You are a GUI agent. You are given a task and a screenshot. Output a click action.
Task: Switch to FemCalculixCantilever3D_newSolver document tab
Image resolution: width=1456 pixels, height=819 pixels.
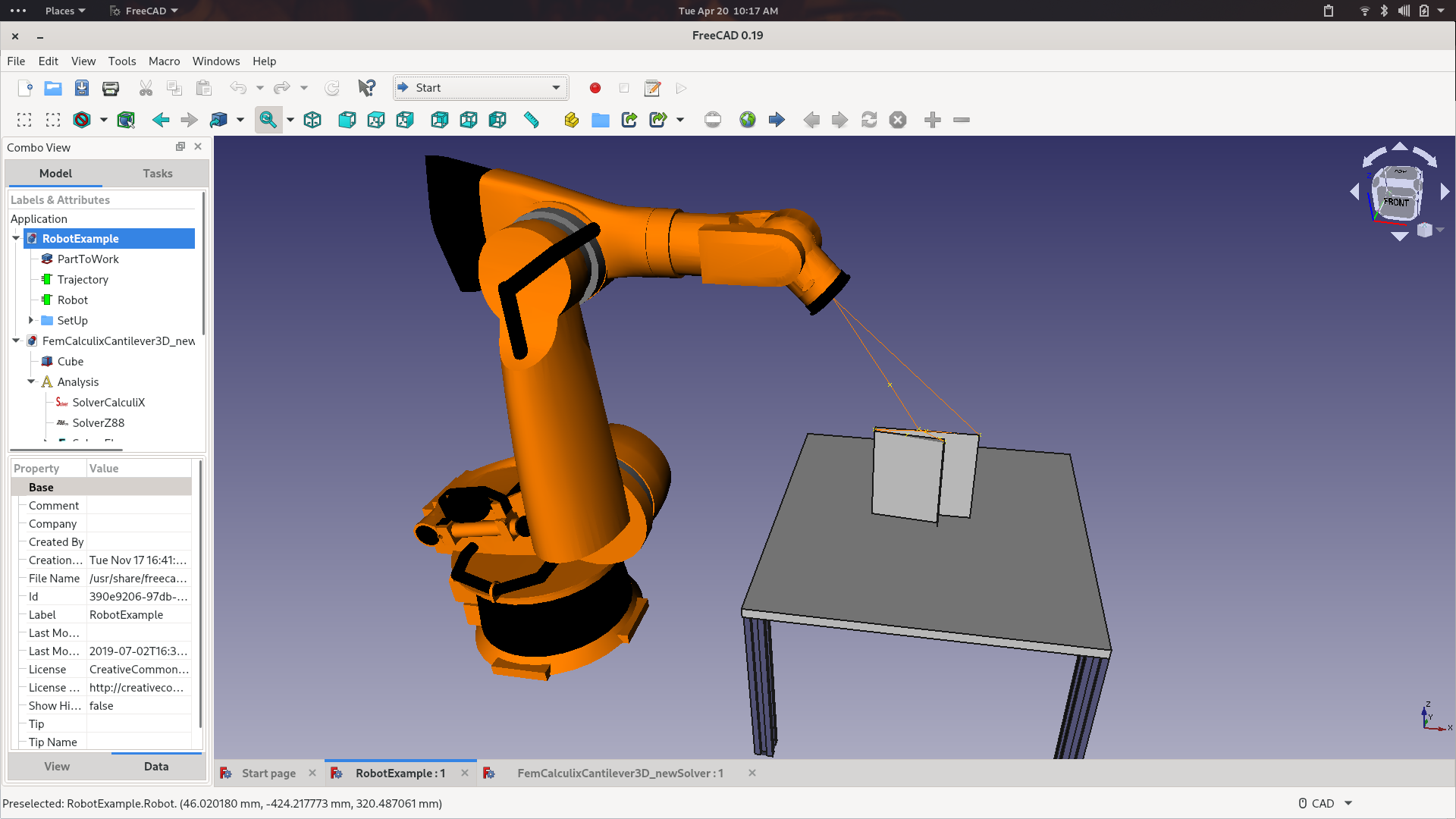[620, 773]
